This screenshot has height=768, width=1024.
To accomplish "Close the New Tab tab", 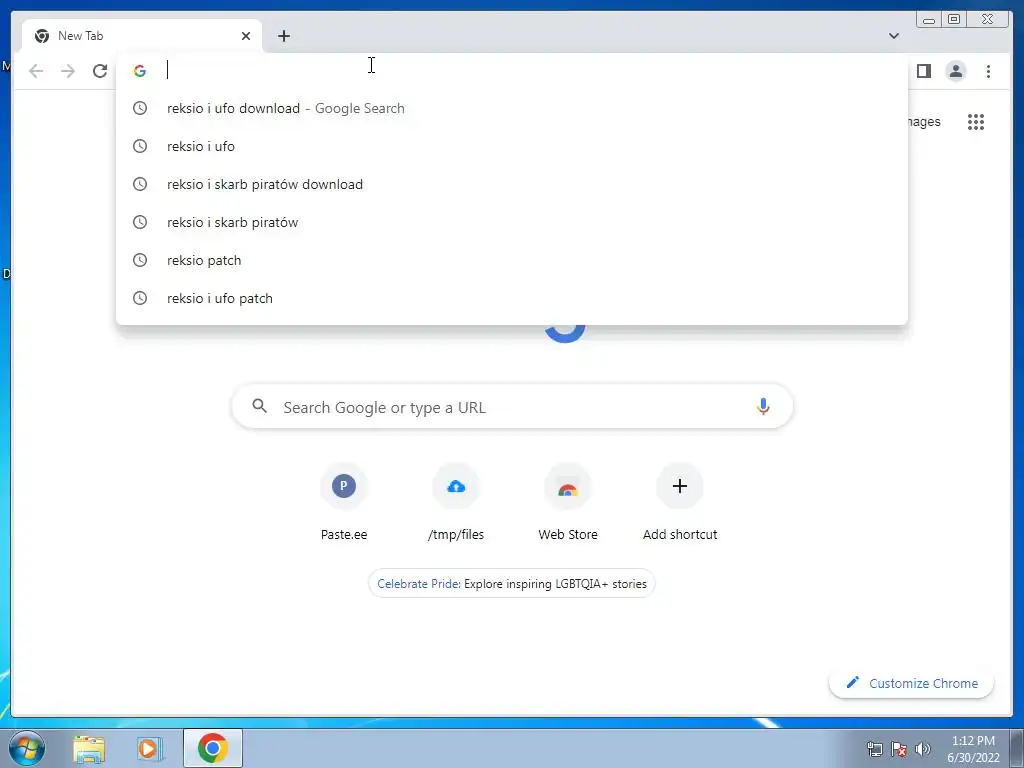I will point(246,36).
